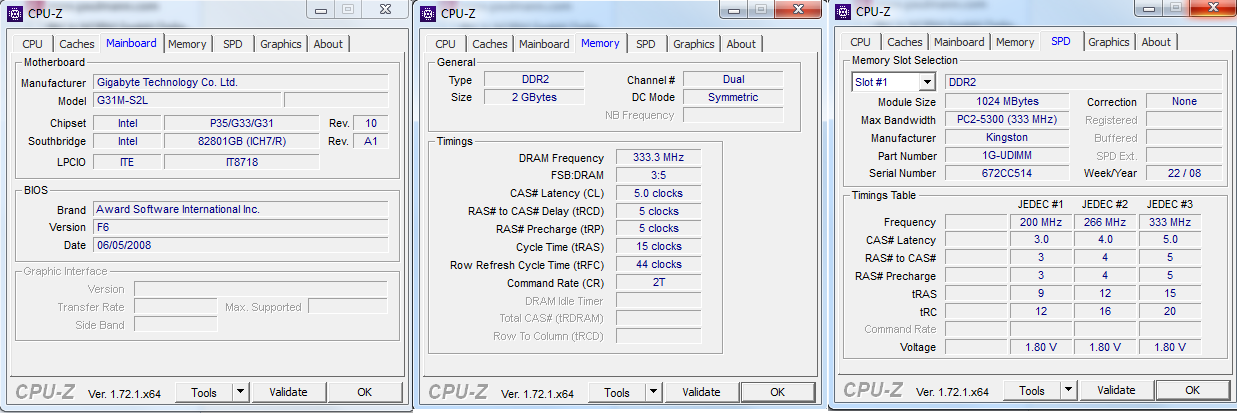Open the SPD tab in the Memory window
This screenshot has height=413, width=1237.
646,44
